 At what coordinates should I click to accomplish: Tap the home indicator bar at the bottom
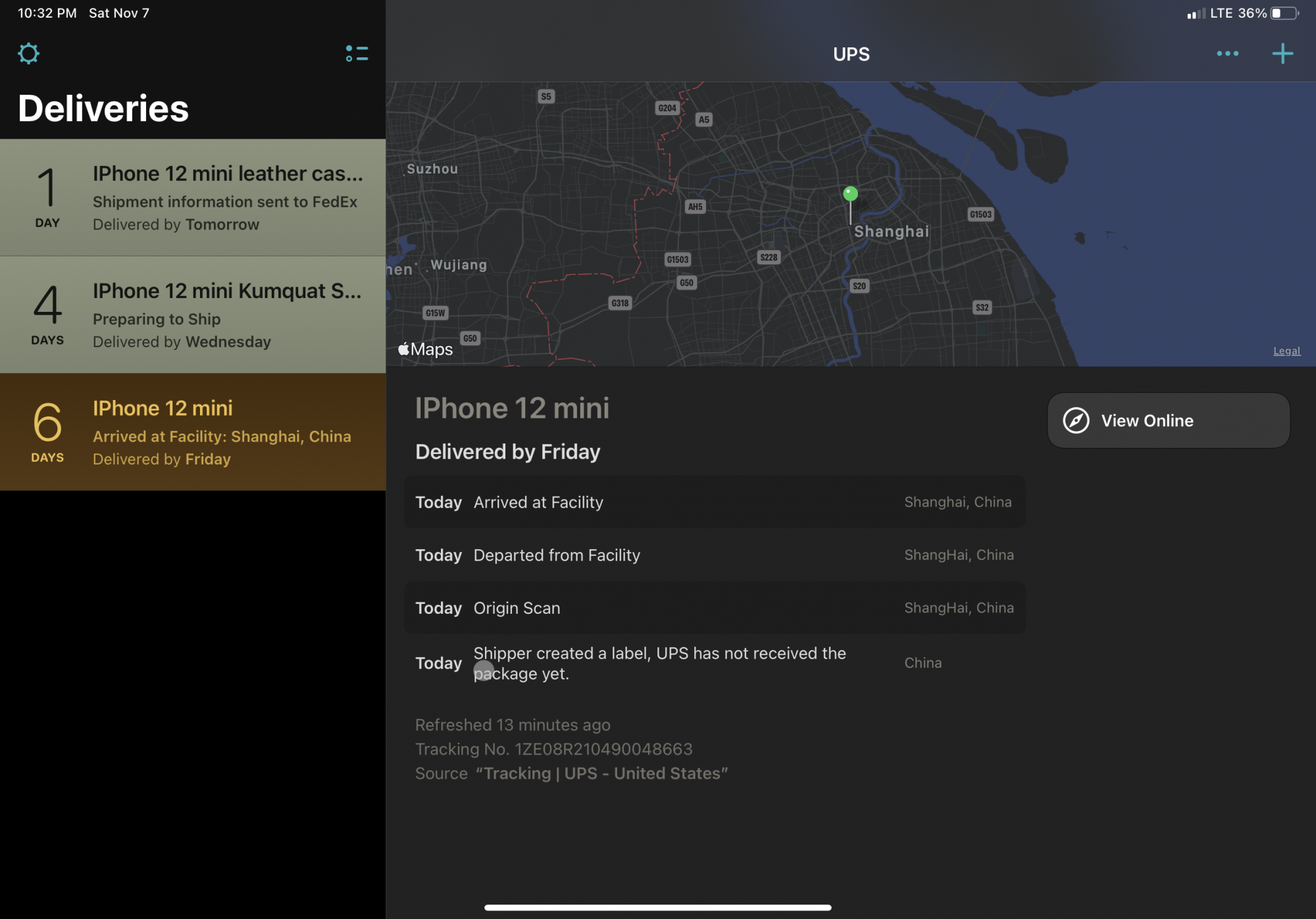coord(657,908)
